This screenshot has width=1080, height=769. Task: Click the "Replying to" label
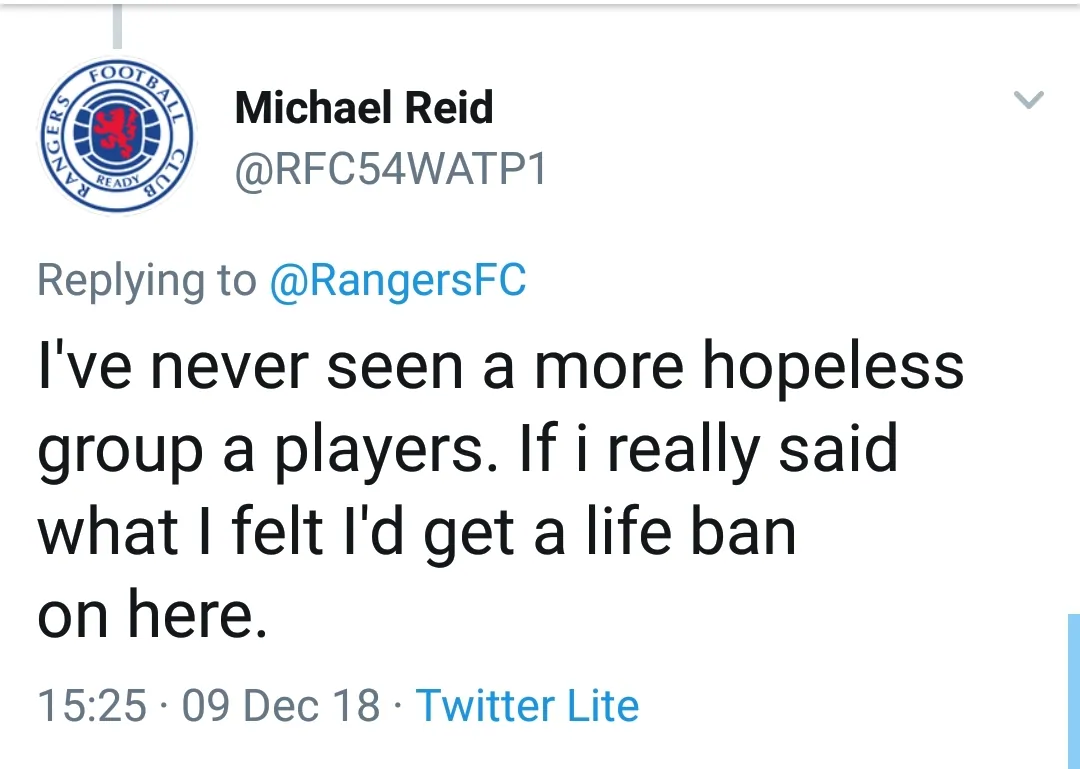coord(146,281)
